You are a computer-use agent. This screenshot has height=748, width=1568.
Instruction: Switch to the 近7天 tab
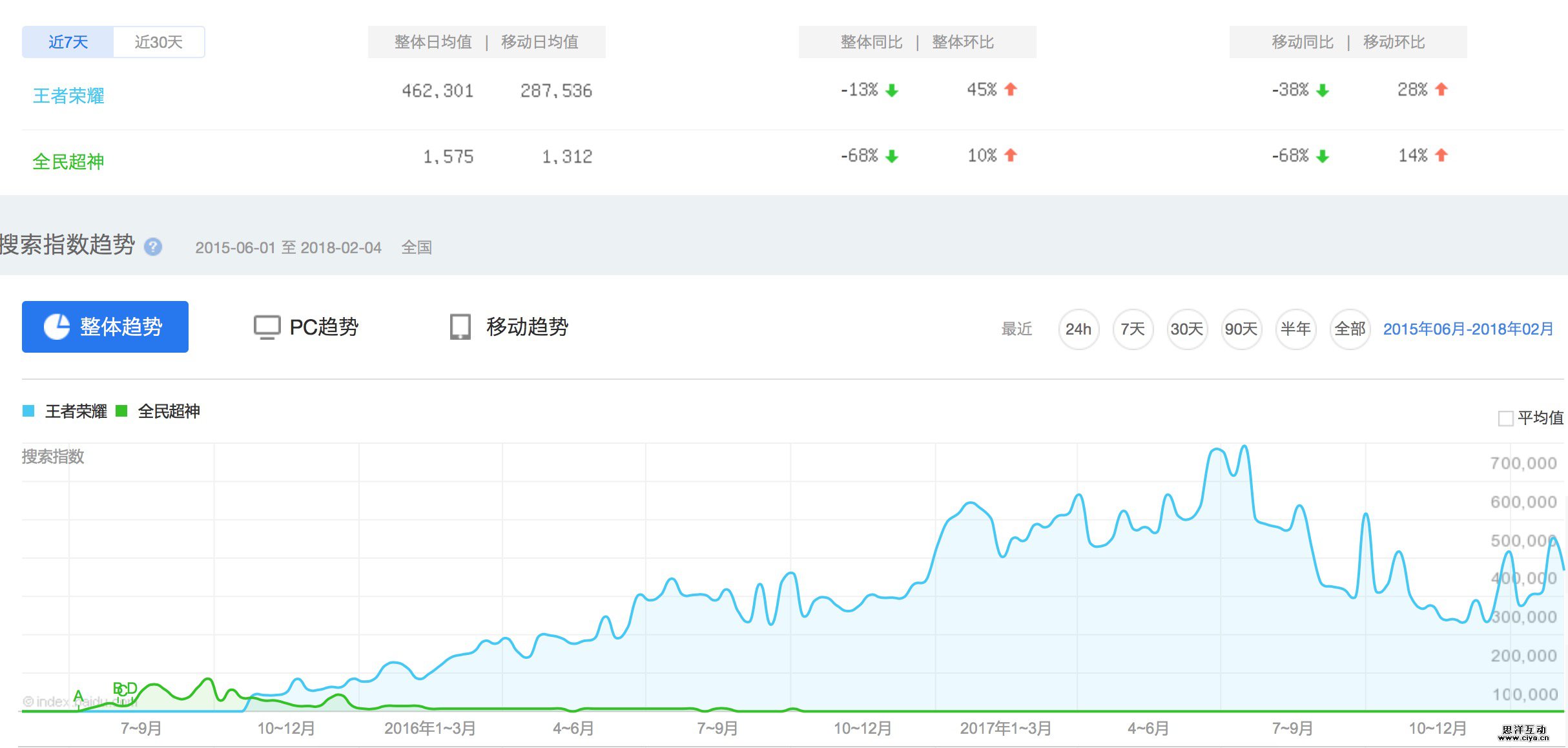pos(68,42)
